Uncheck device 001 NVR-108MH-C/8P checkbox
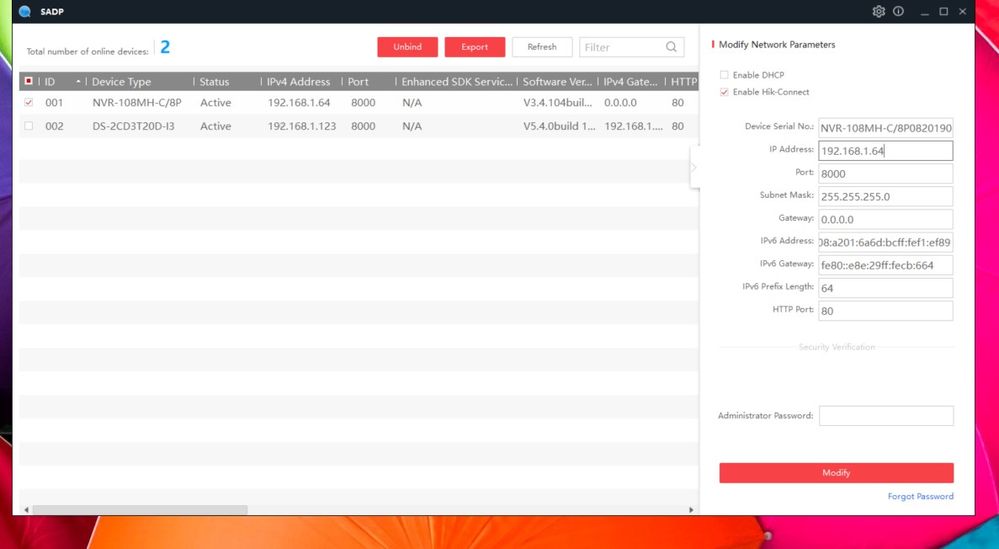This screenshot has width=999, height=549. coord(28,102)
